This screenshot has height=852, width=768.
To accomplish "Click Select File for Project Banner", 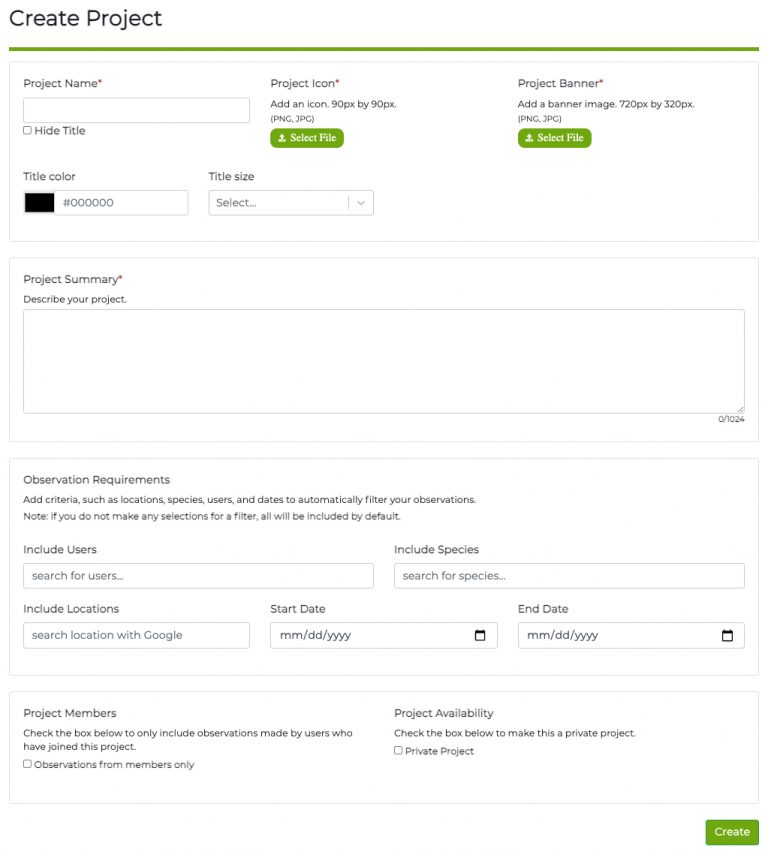I will pyautogui.click(x=554, y=138).
